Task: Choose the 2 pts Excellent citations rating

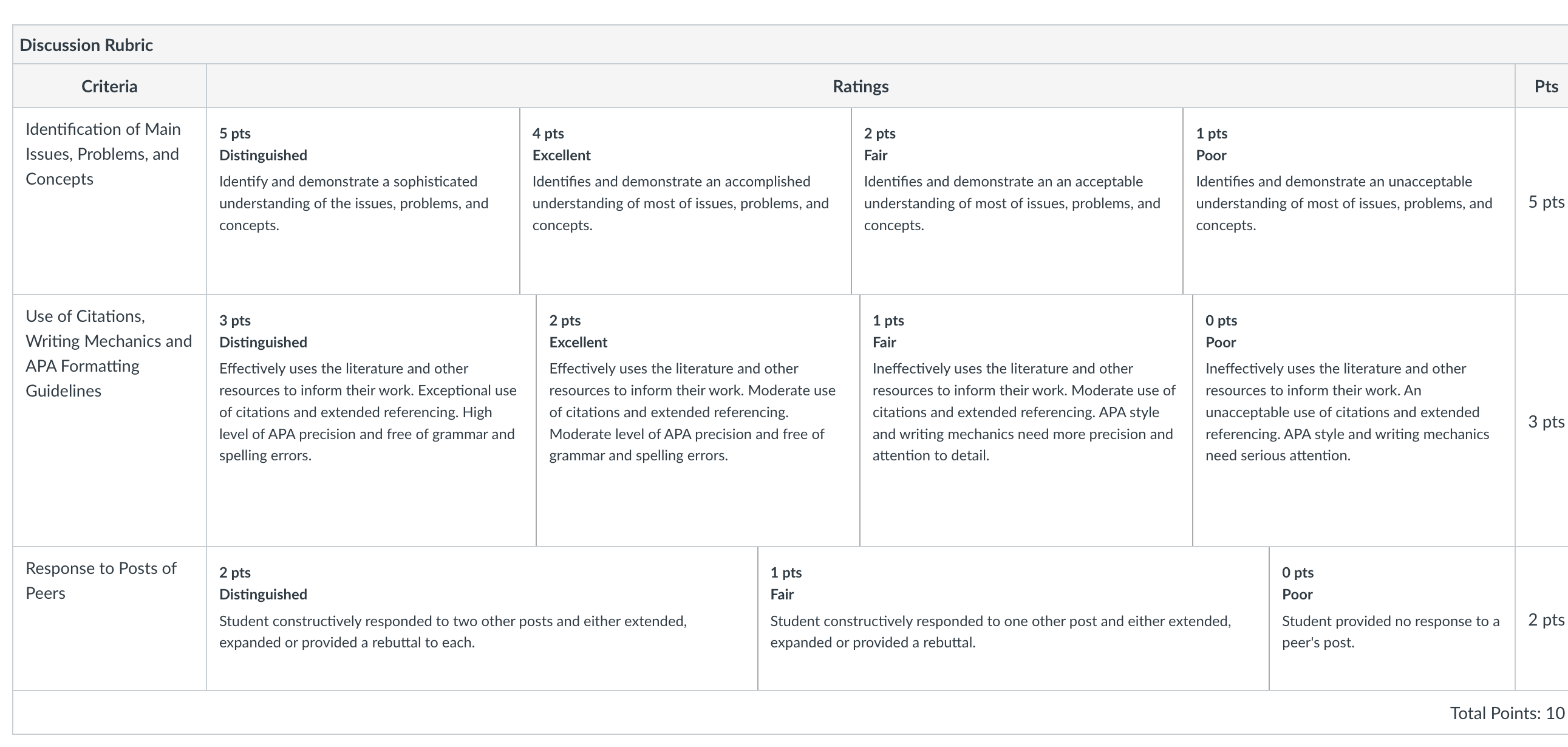Action: point(698,421)
